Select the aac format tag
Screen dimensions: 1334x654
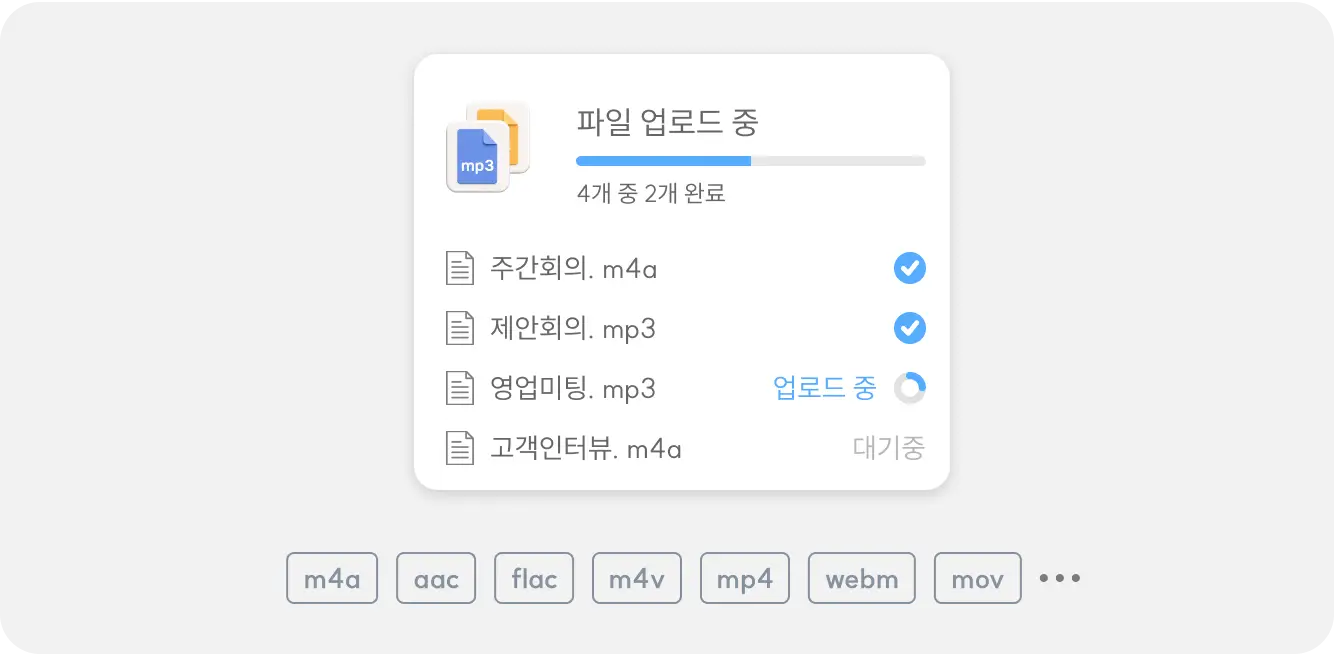436,578
